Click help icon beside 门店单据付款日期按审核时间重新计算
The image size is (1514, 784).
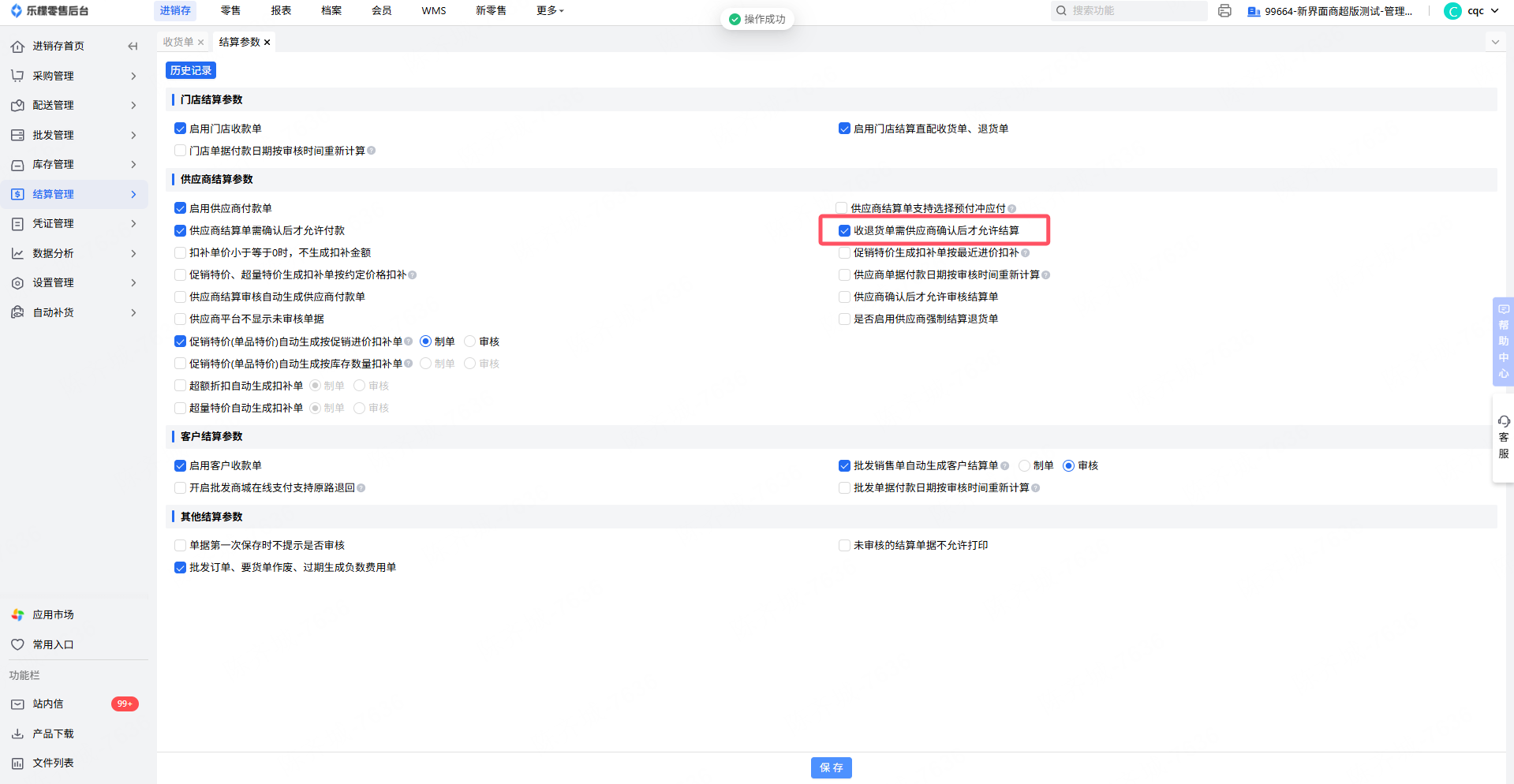pos(372,151)
